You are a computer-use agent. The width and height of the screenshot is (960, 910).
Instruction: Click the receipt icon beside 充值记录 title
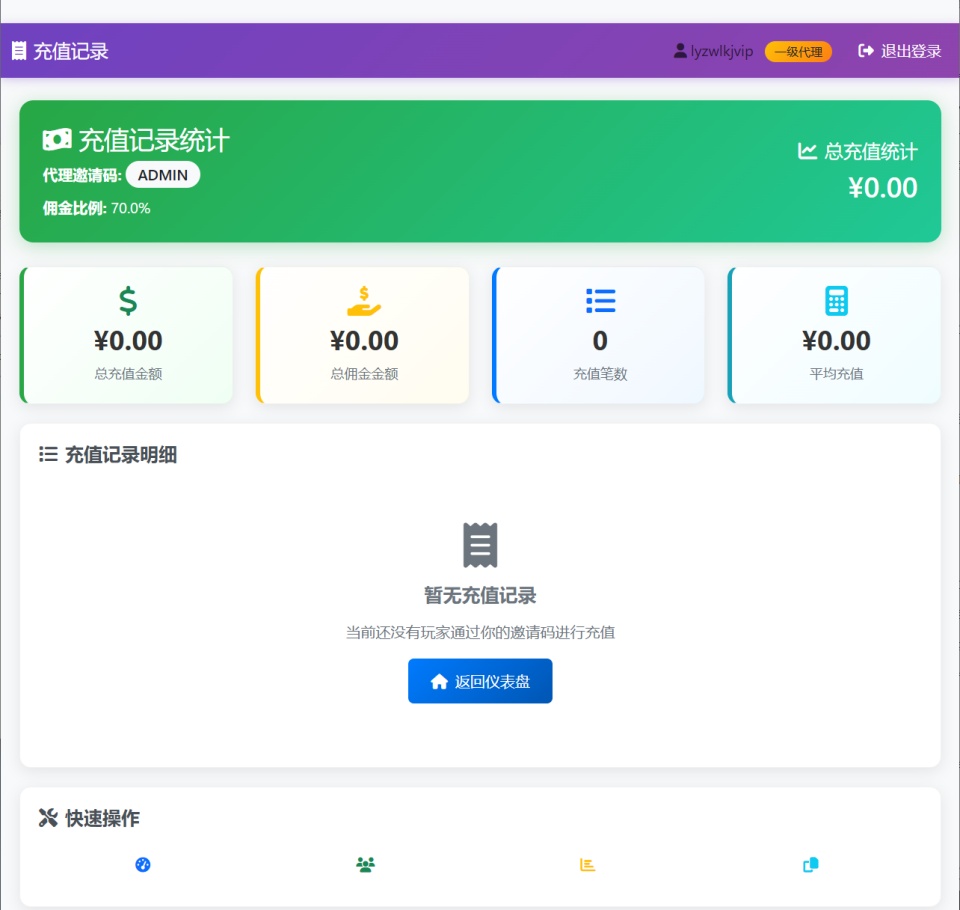pos(19,51)
